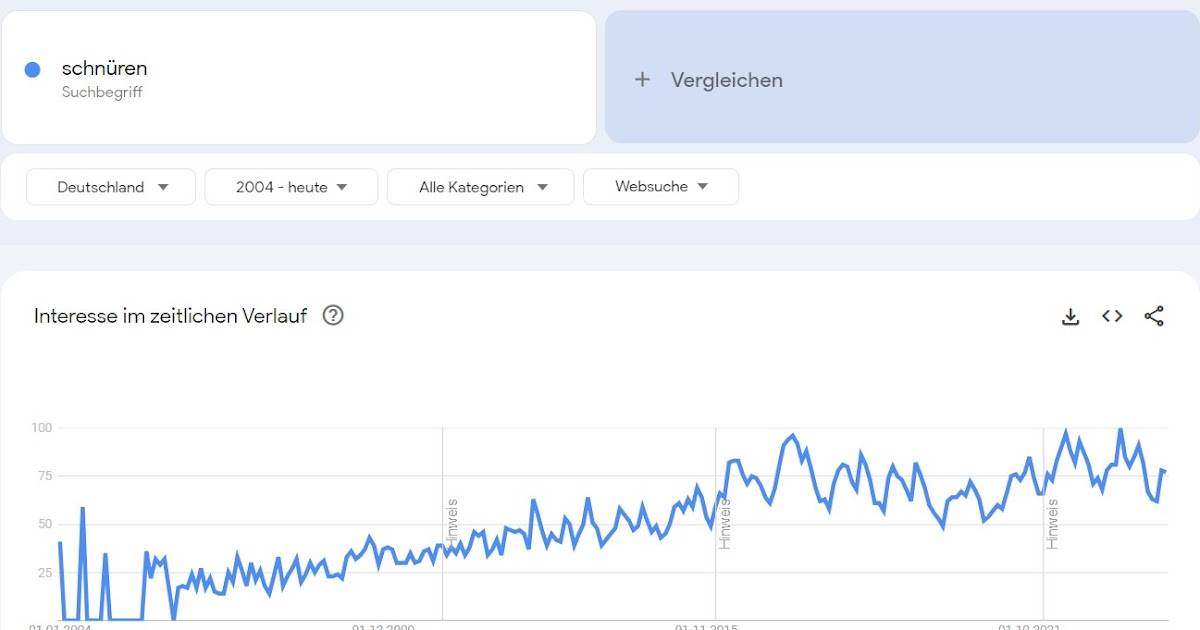
Task: Select the Hinweis marker near 2021
Action: 1053,522
